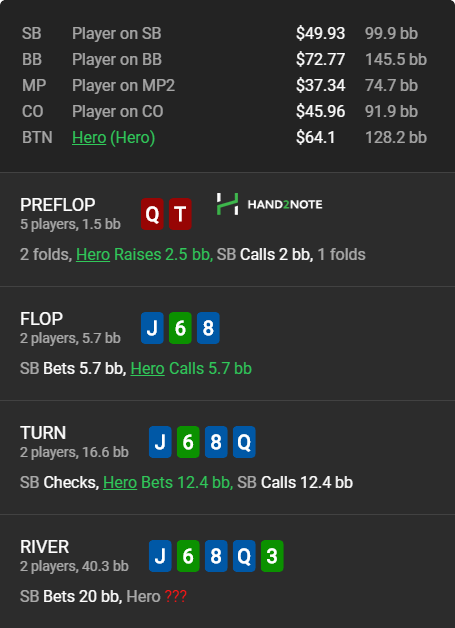The width and height of the screenshot is (455, 628).
Task: Click the PREFLOP section heading
Action: tap(58, 205)
